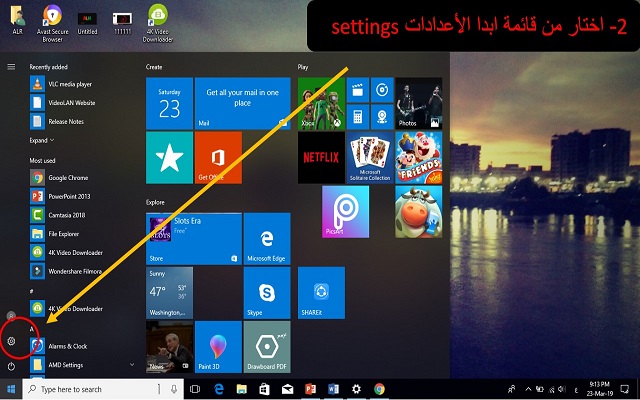
Task: Open File Explorer from the app list
Action: pos(68,234)
